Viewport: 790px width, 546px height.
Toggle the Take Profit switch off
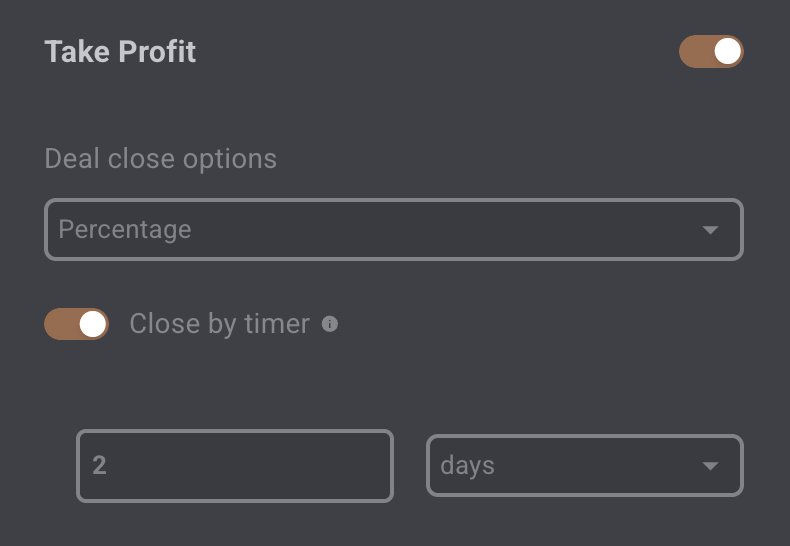[x=711, y=51]
